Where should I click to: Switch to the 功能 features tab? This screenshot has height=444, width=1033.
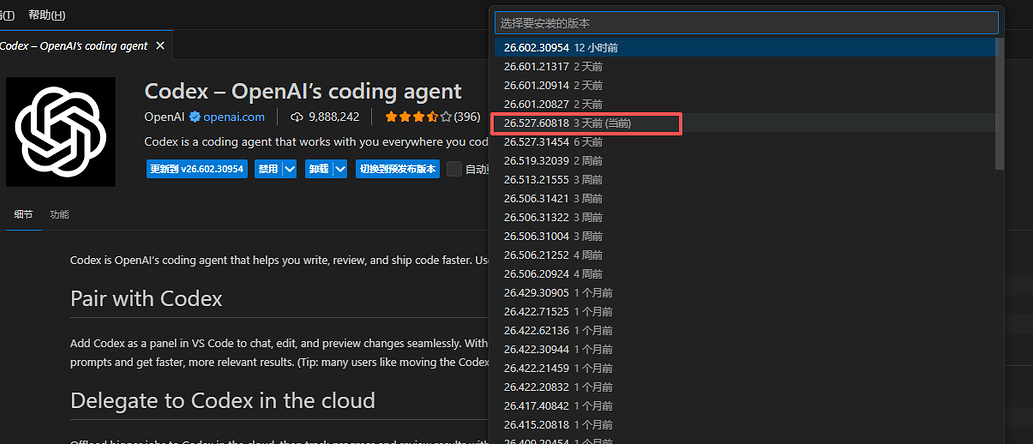pos(59,215)
